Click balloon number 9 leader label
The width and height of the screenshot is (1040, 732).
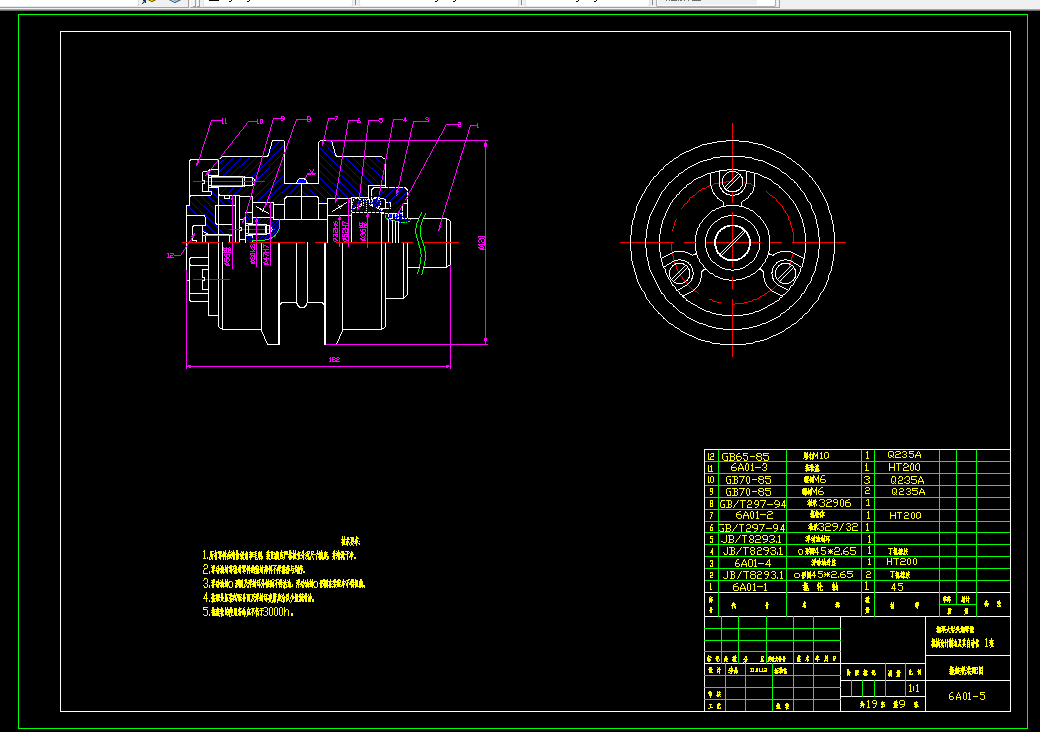[x=283, y=119]
